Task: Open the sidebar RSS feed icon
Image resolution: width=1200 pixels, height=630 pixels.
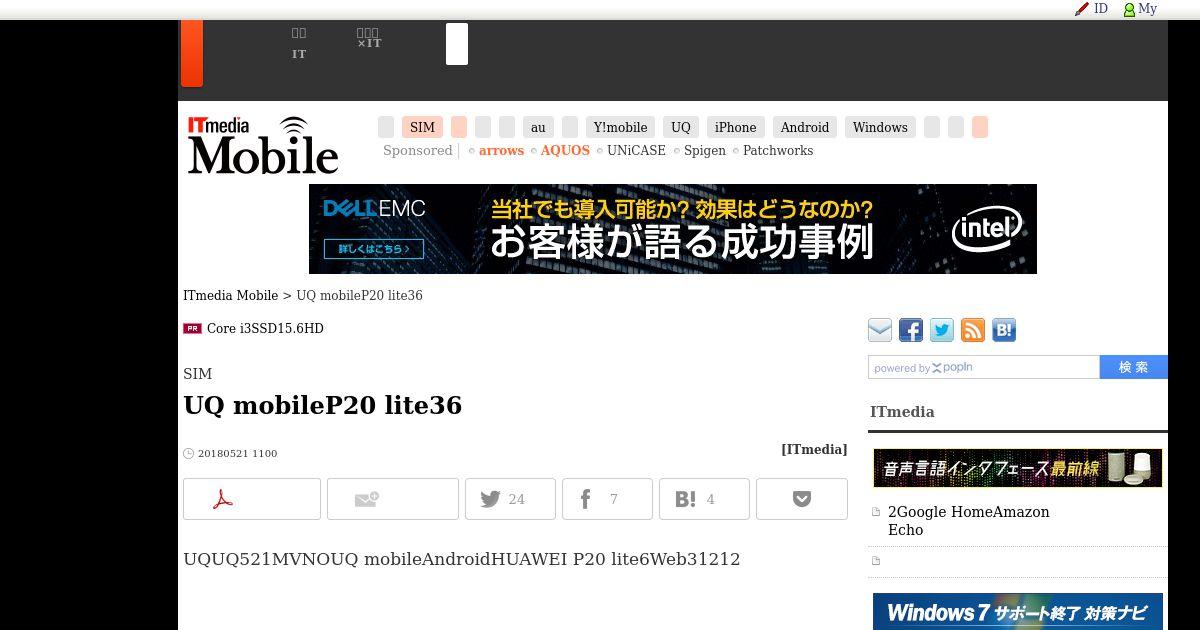Action: 973,330
